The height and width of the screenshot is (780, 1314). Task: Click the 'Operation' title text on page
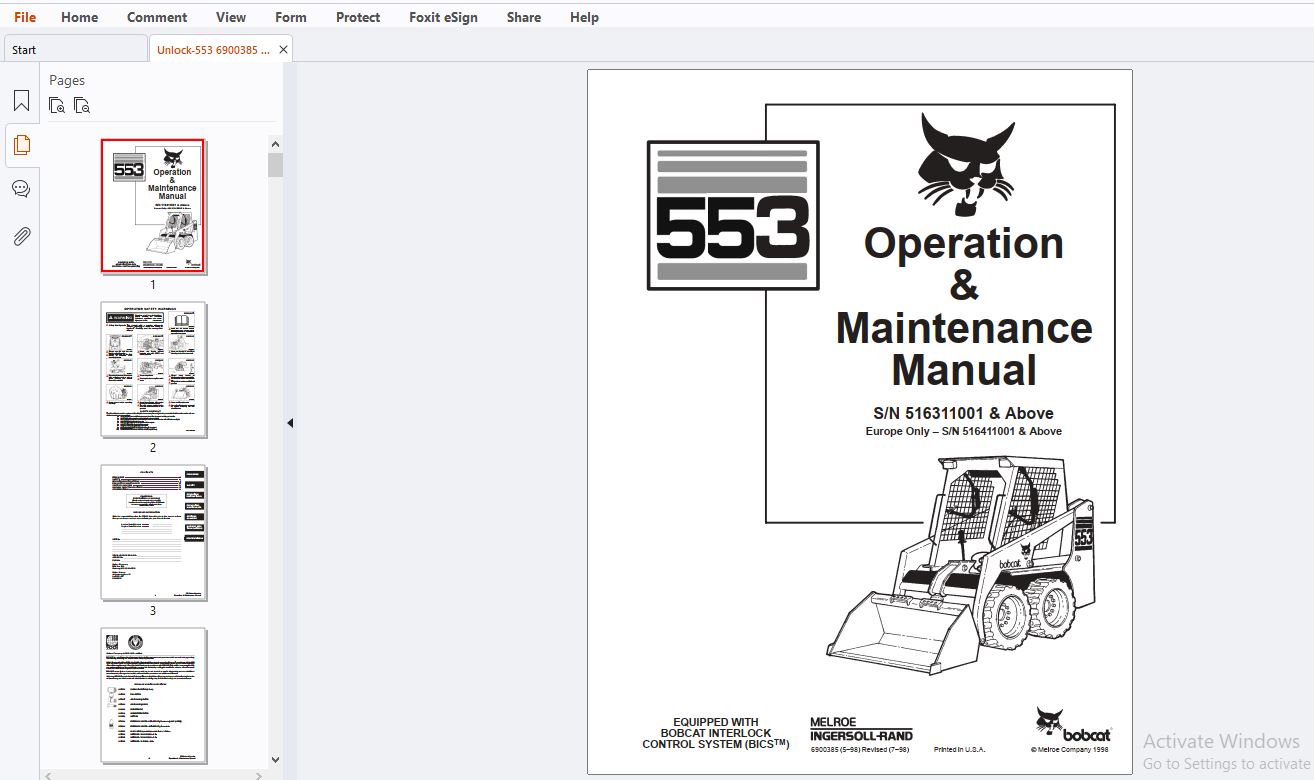click(x=964, y=243)
